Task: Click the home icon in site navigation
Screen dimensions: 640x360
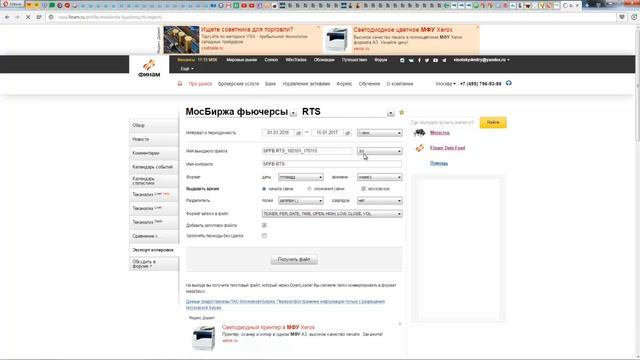Action: point(180,84)
